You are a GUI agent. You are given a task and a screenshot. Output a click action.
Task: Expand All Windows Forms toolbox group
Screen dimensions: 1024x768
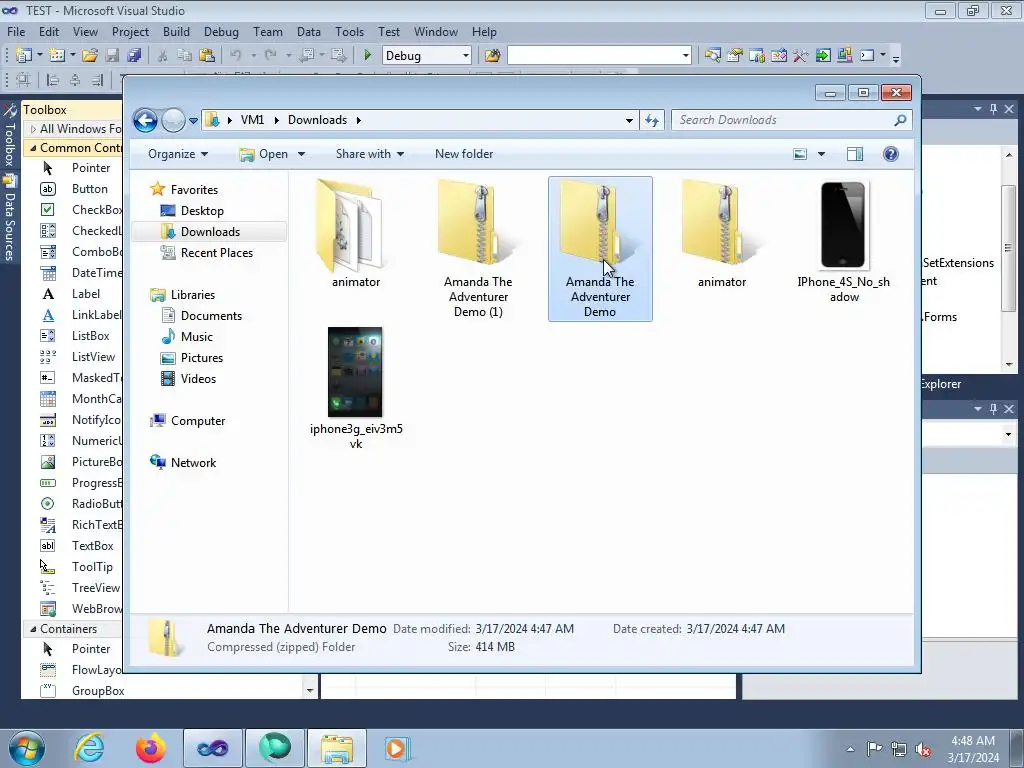pyautogui.click(x=33, y=129)
